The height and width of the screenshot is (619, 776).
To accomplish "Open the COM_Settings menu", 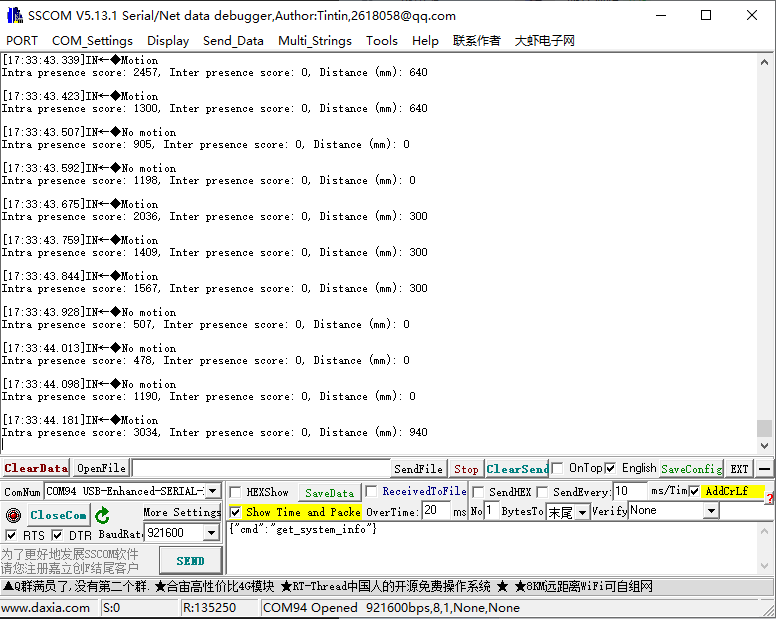I will (92, 41).
